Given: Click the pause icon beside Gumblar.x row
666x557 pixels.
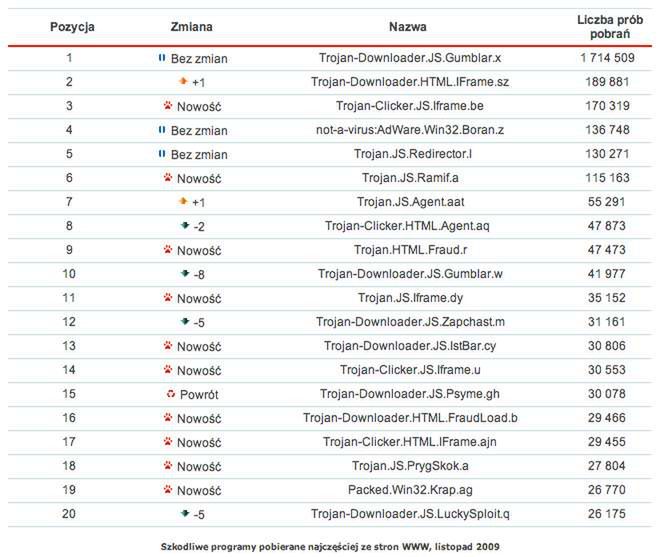Looking at the screenshot, I should (x=162, y=58).
